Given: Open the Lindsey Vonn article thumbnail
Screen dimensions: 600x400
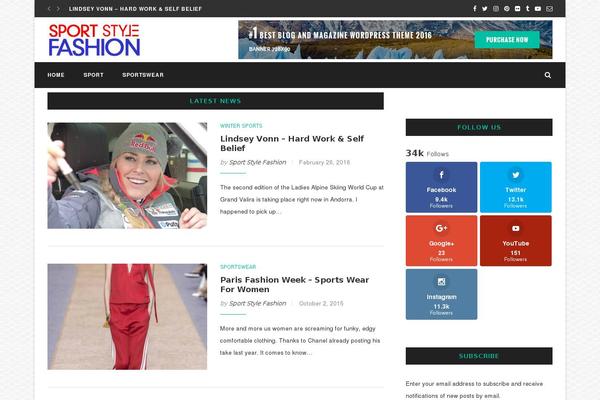Looking at the screenshot, I should [x=127, y=176].
